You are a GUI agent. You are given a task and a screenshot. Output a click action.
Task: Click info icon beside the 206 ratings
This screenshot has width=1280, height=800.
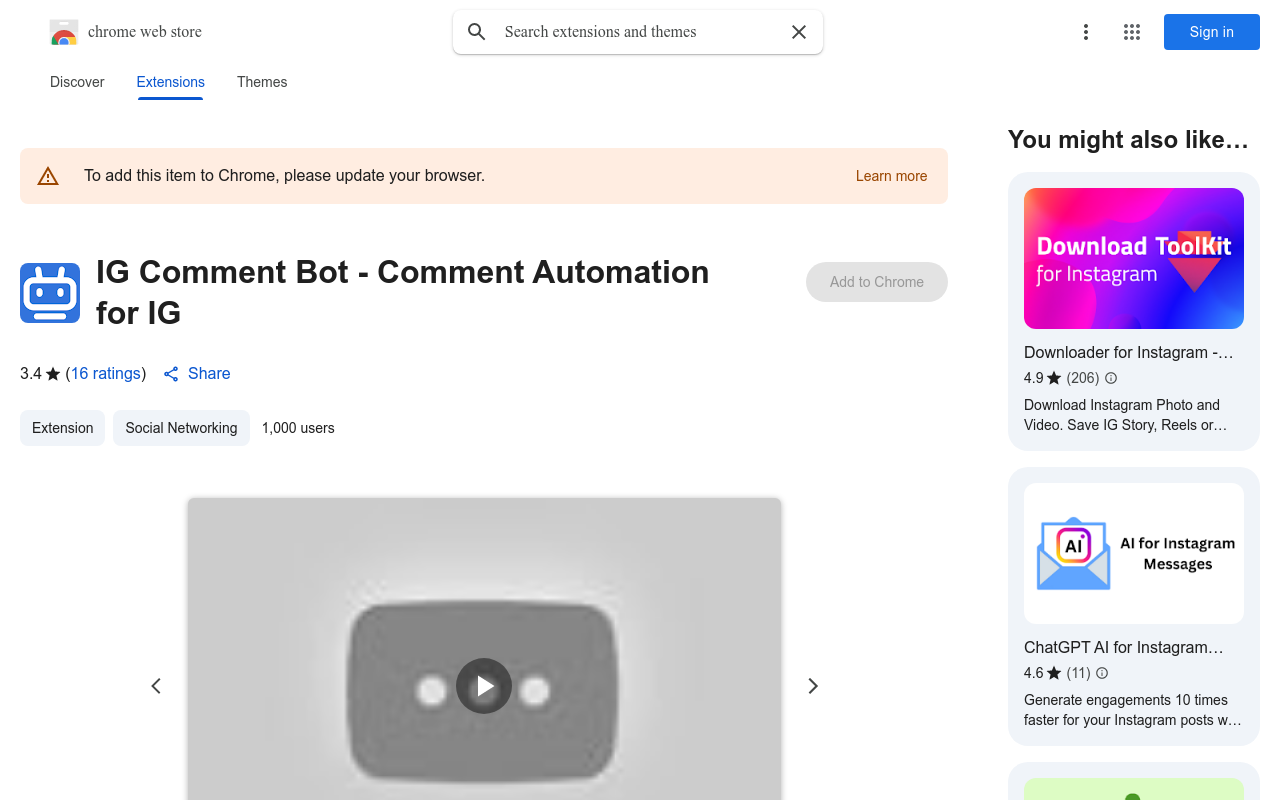[x=1111, y=378]
